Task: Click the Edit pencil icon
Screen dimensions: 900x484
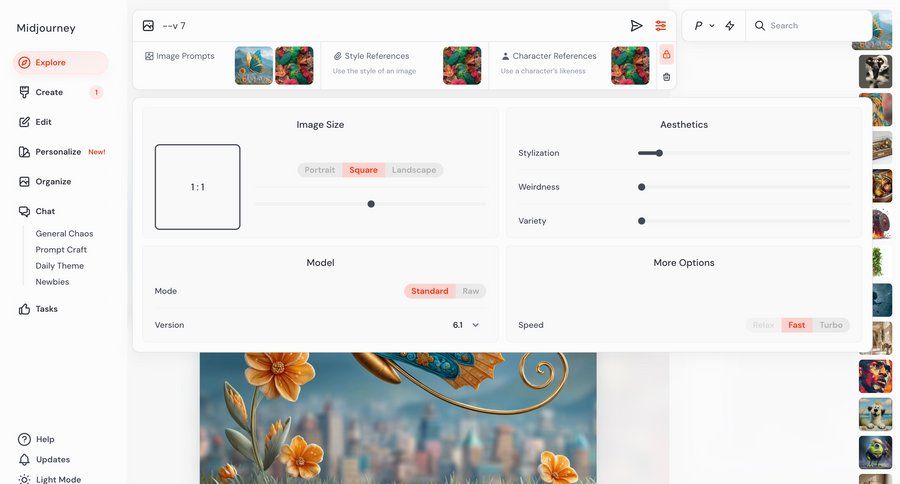Action: (24, 122)
